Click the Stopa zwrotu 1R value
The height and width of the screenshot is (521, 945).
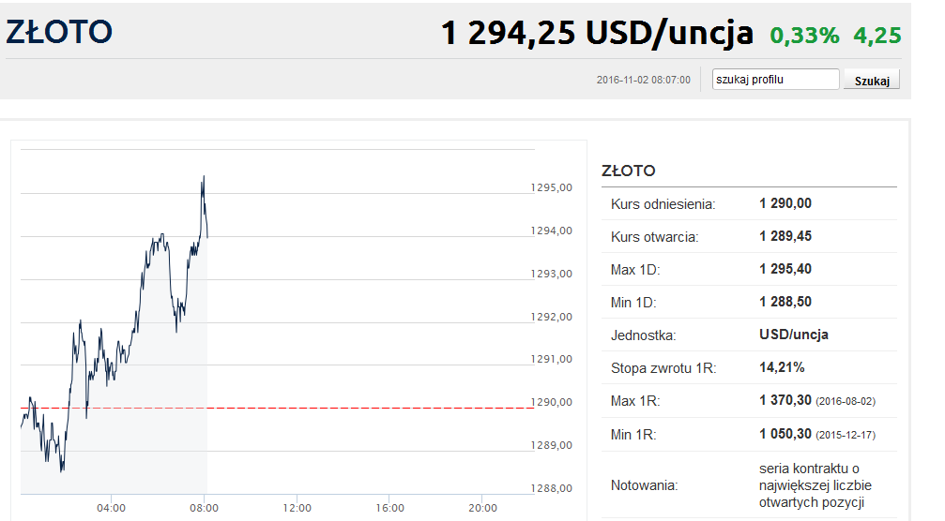pos(782,367)
